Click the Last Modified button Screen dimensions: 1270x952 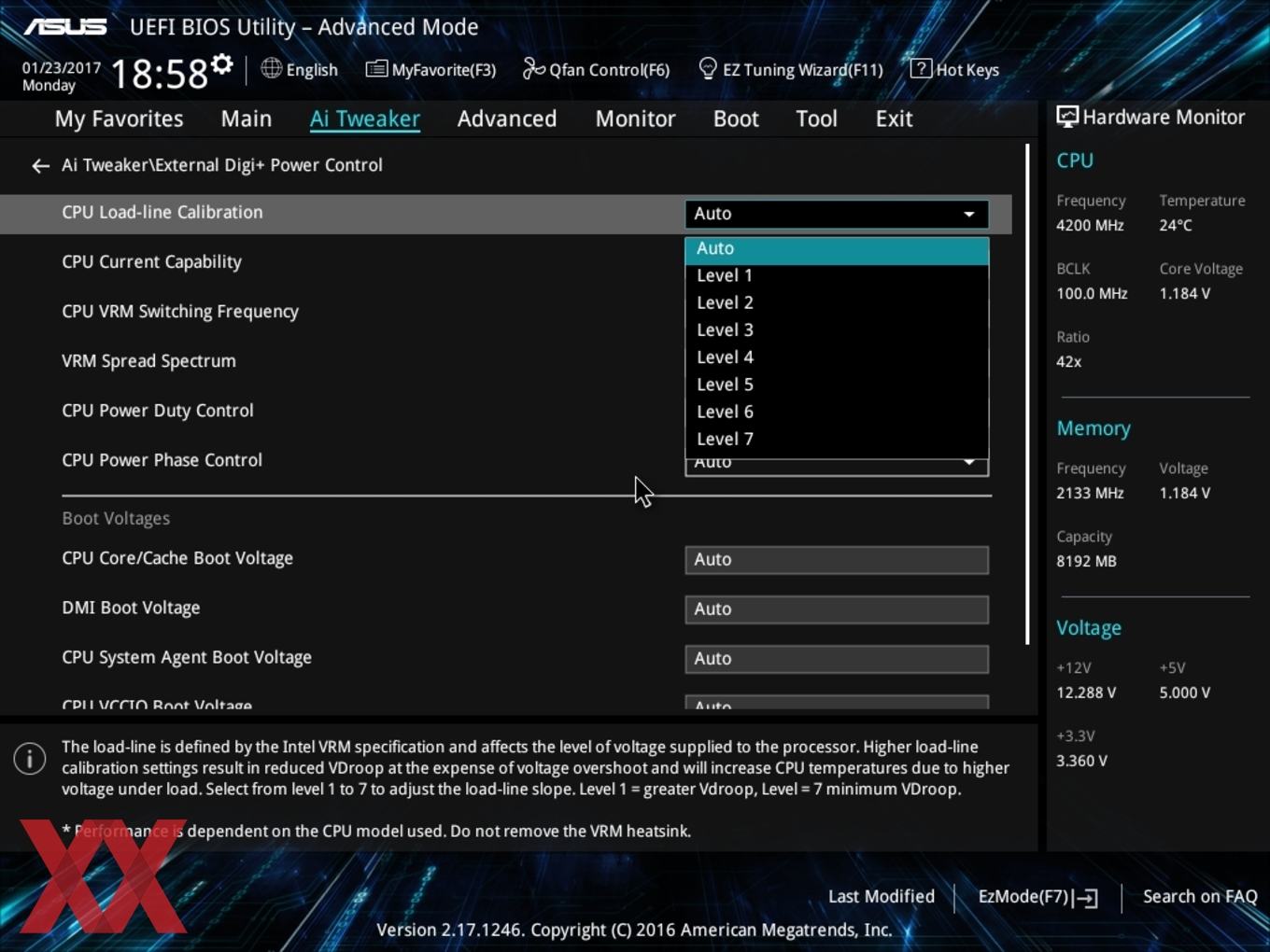pos(882,897)
